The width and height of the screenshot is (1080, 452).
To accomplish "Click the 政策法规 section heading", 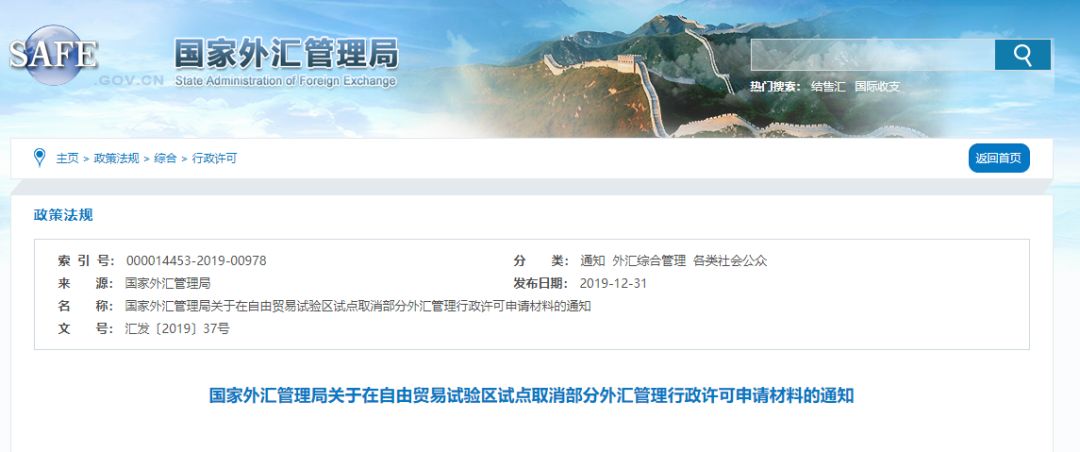I will coord(63,215).
